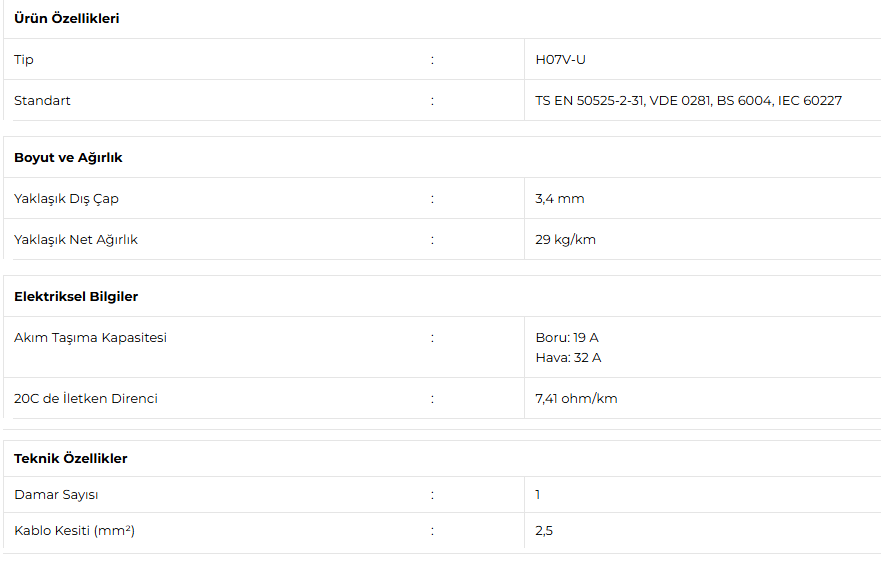The width and height of the screenshot is (881, 561).
Task: Select the Boru: 19 A value
Action: 567,338
